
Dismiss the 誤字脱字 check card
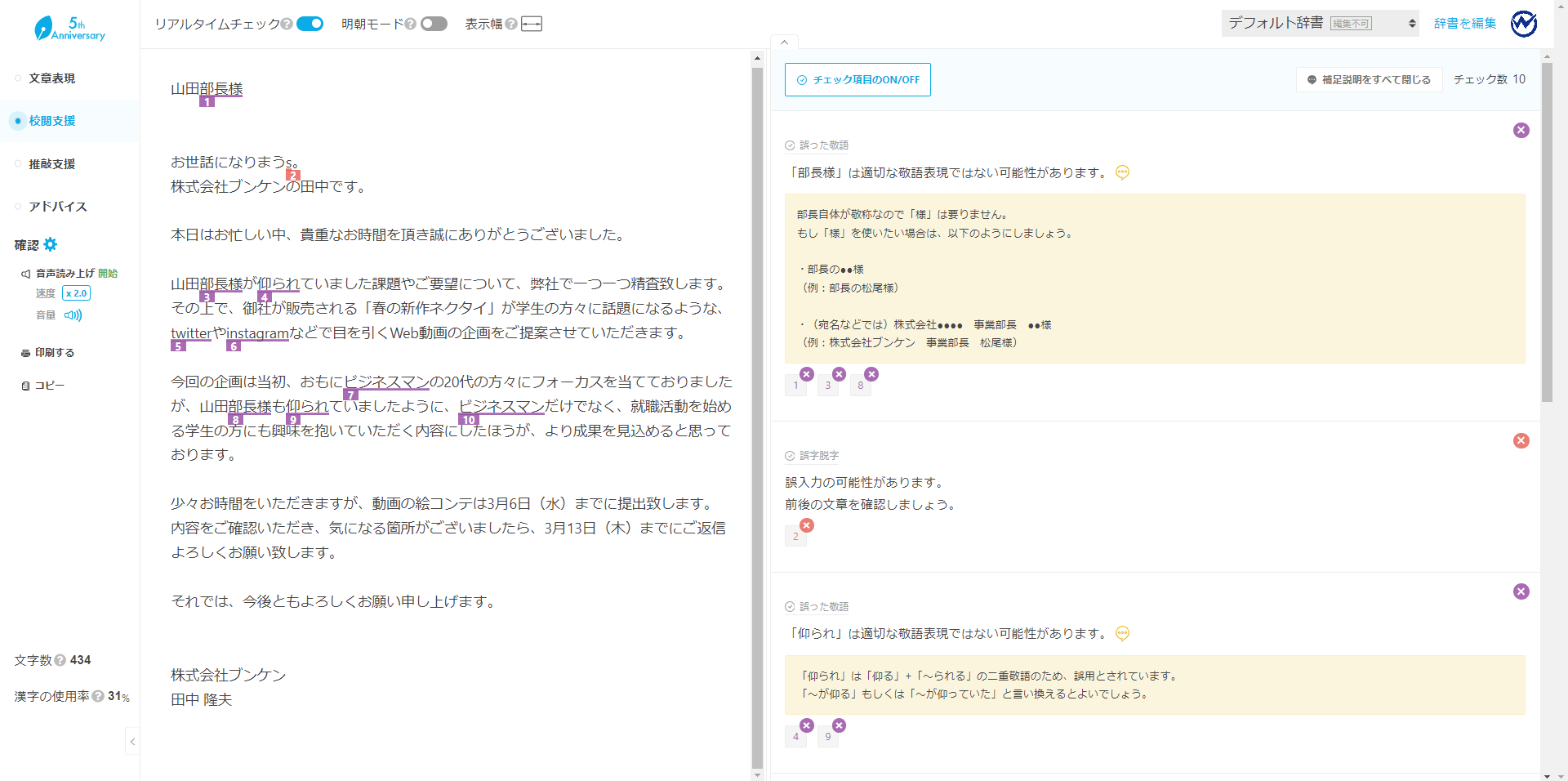[x=1521, y=441]
